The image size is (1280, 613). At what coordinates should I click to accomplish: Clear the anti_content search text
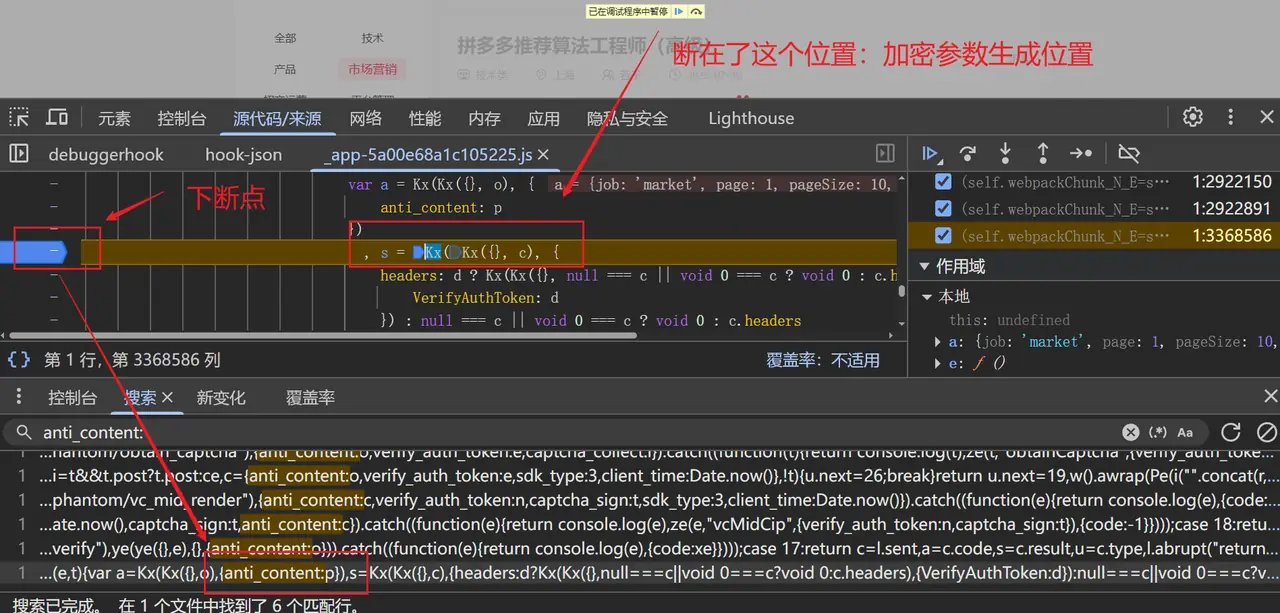pyautogui.click(x=1129, y=432)
